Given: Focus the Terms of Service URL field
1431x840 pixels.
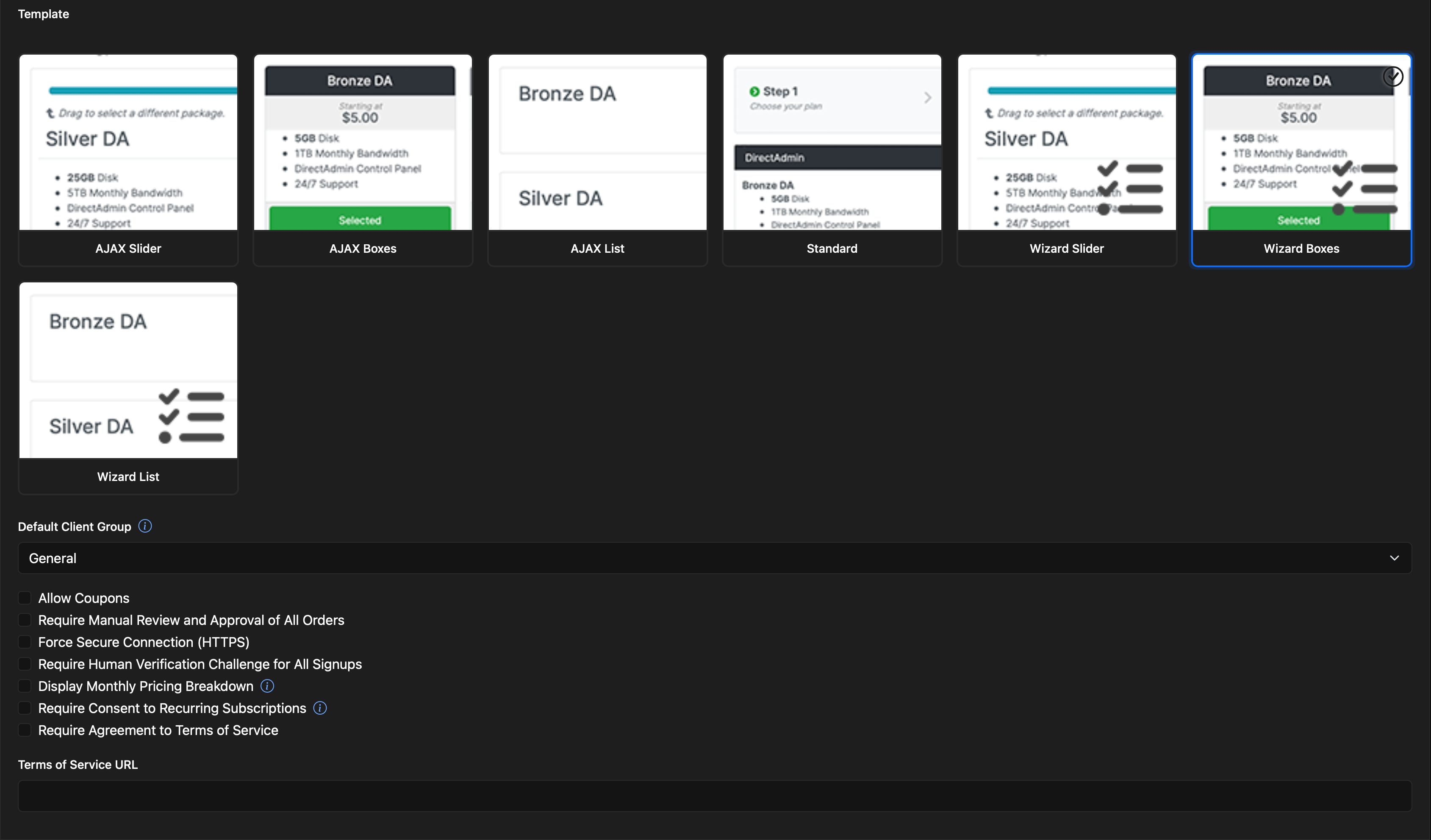Looking at the screenshot, I should pos(715,796).
